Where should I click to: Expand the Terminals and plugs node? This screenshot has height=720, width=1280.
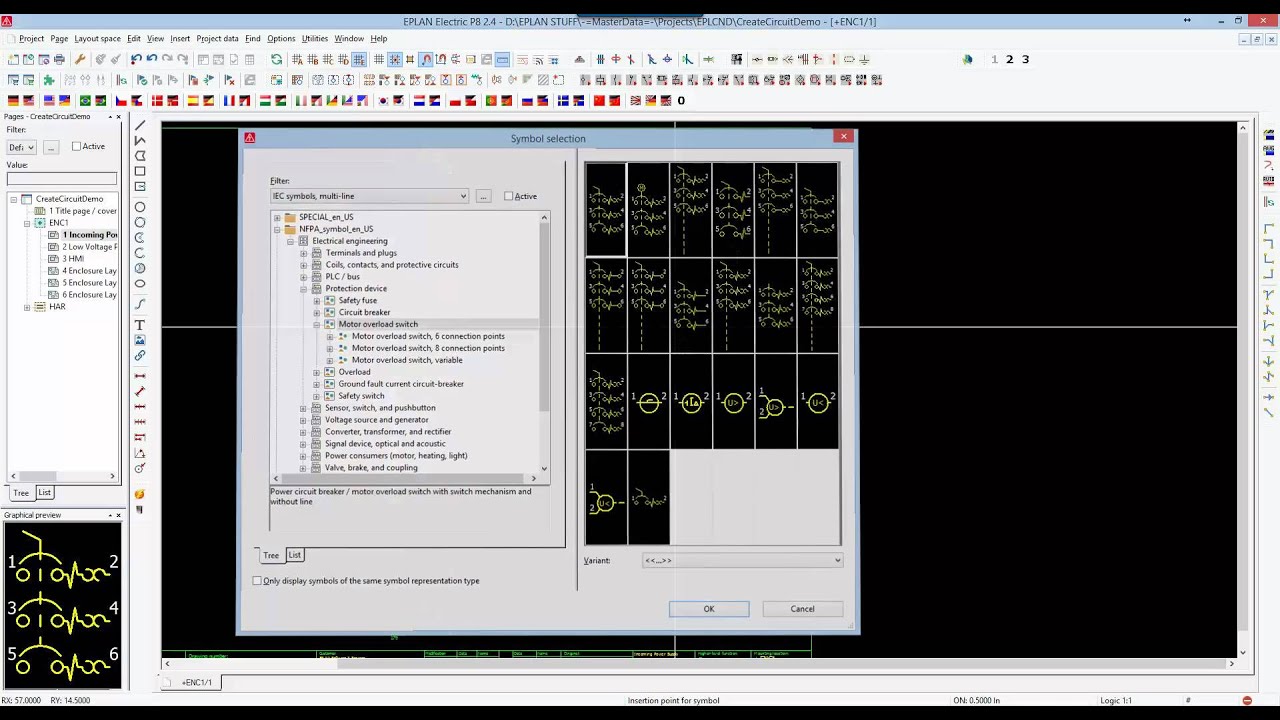(303, 253)
